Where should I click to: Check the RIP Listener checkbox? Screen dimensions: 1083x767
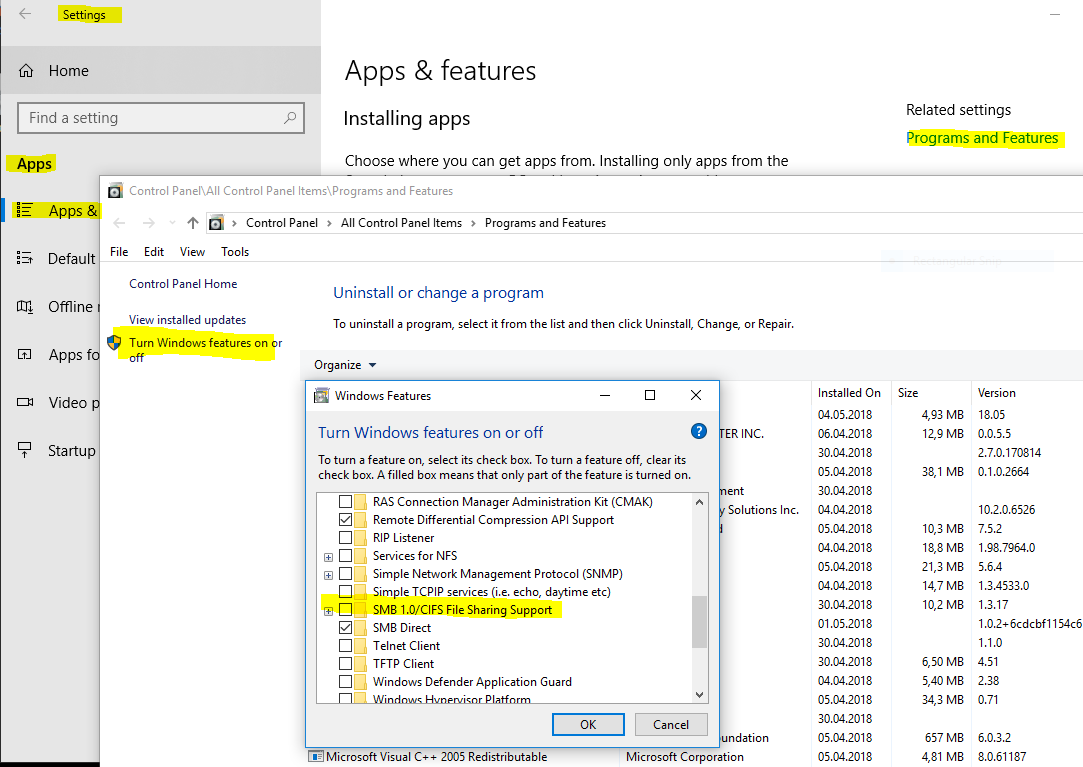(345, 538)
